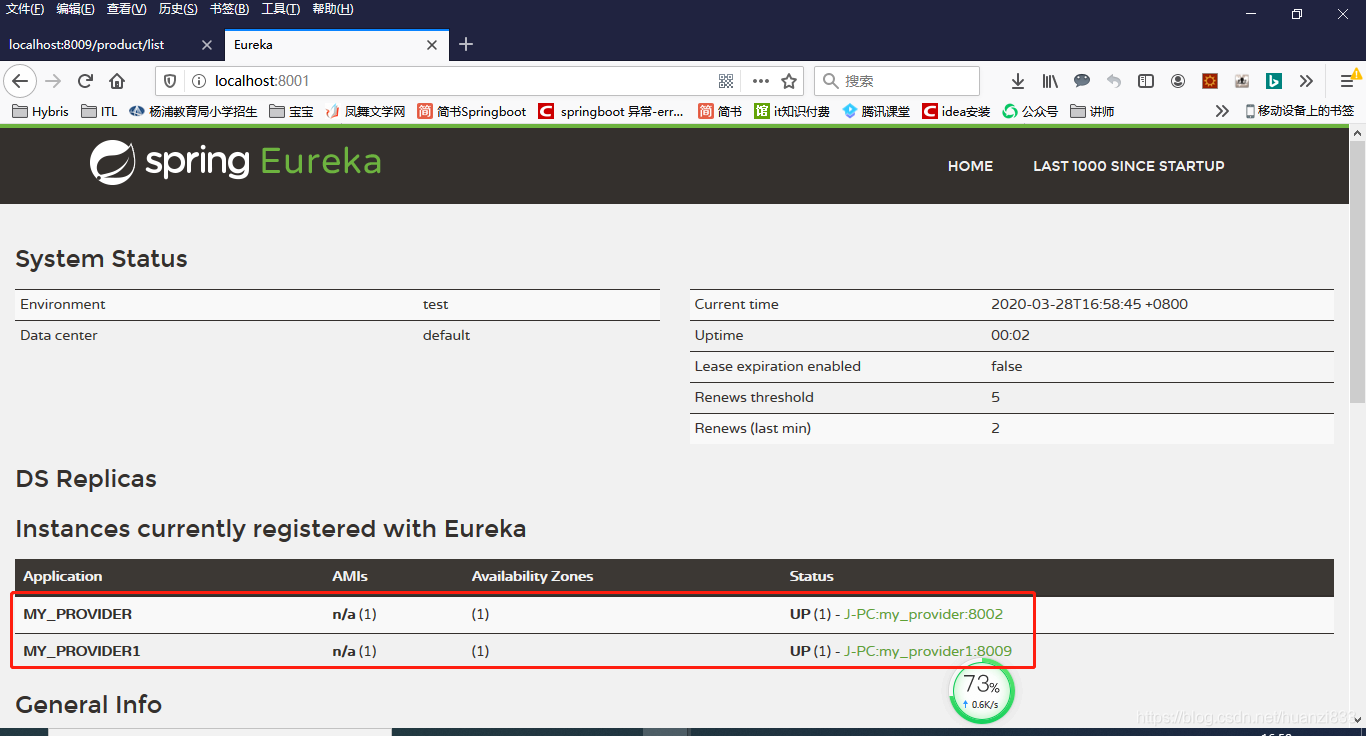
Task: Click the MY_PROVIDER application cell
Action: 78,614
